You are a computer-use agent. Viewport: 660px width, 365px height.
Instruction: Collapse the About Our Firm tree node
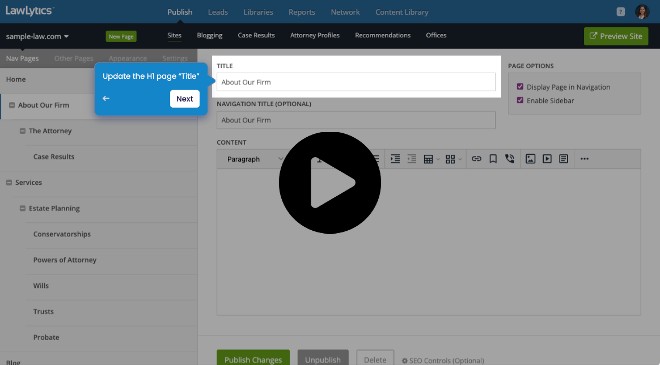click(x=12, y=105)
